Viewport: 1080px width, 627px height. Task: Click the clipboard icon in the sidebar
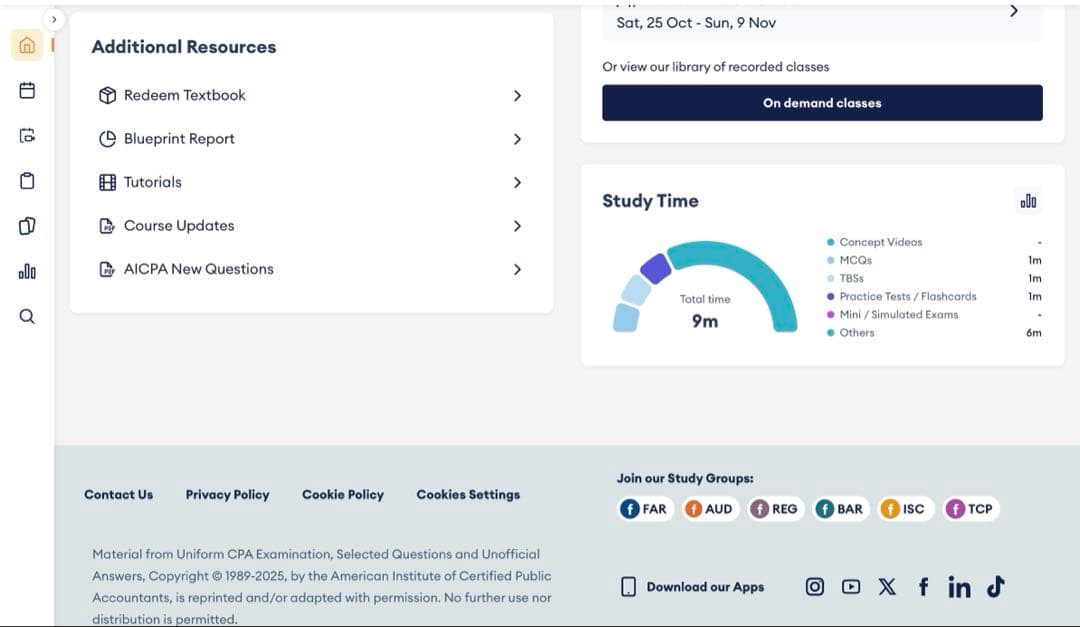click(x=27, y=181)
